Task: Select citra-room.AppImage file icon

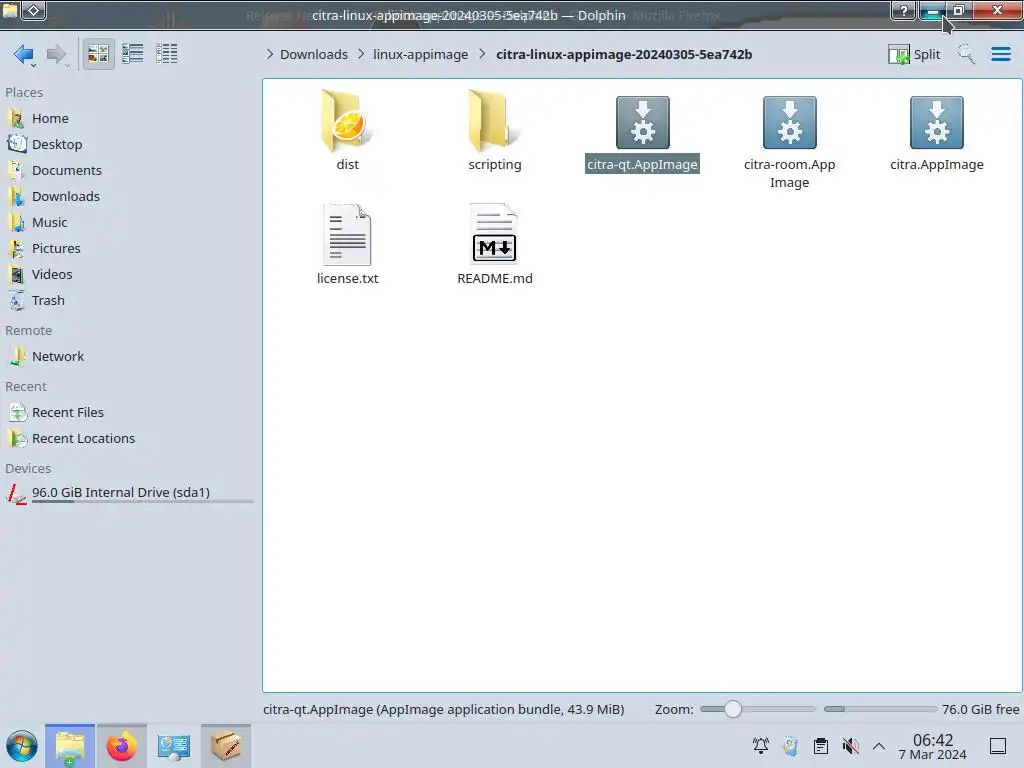Action: [x=790, y=122]
